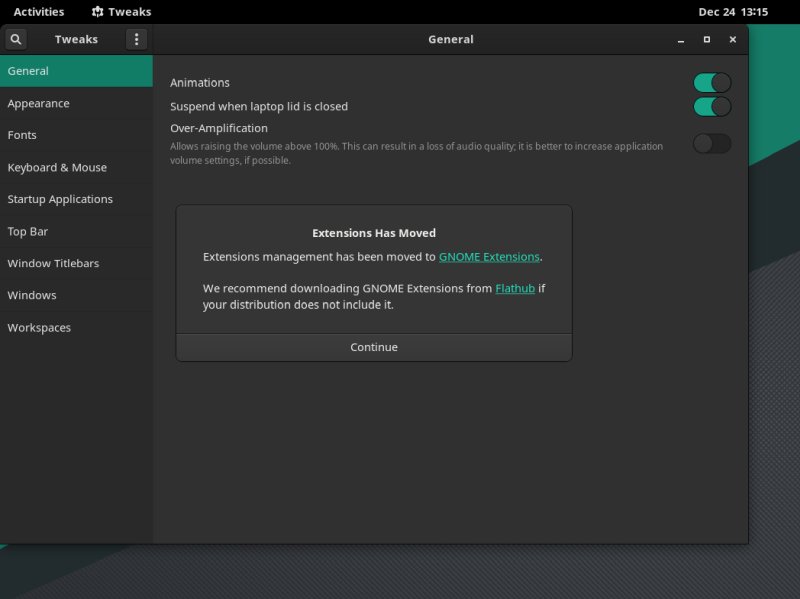Click the Tweaks icon in the top bar

pyautogui.click(x=122, y=11)
